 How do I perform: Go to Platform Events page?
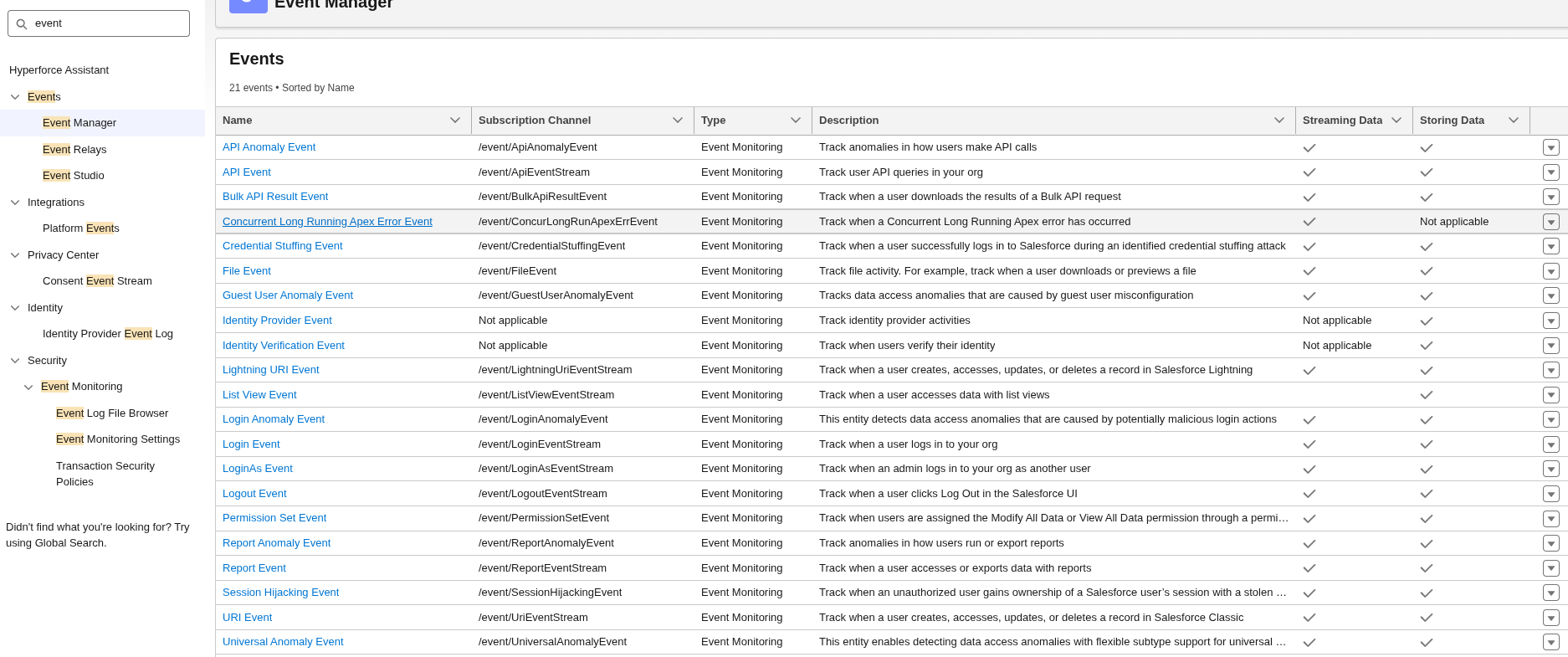click(81, 228)
